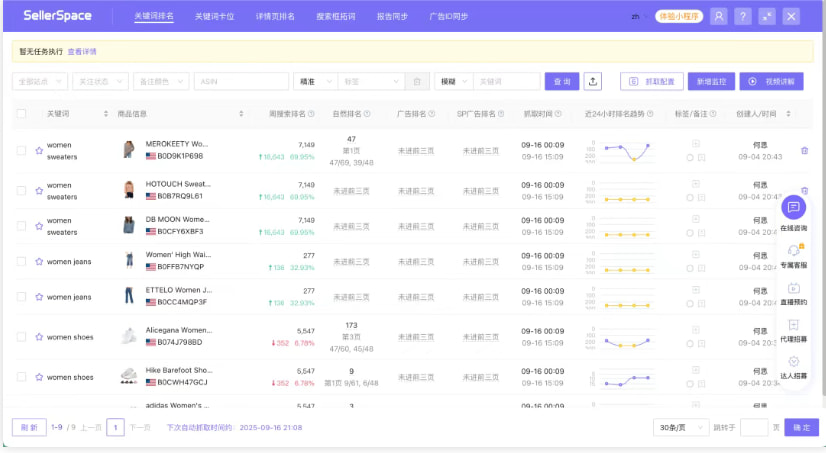Delete the MEROKEETY row with trash icon
The height and width of the screenshot is (453, 826).
[x=804, y=151]
